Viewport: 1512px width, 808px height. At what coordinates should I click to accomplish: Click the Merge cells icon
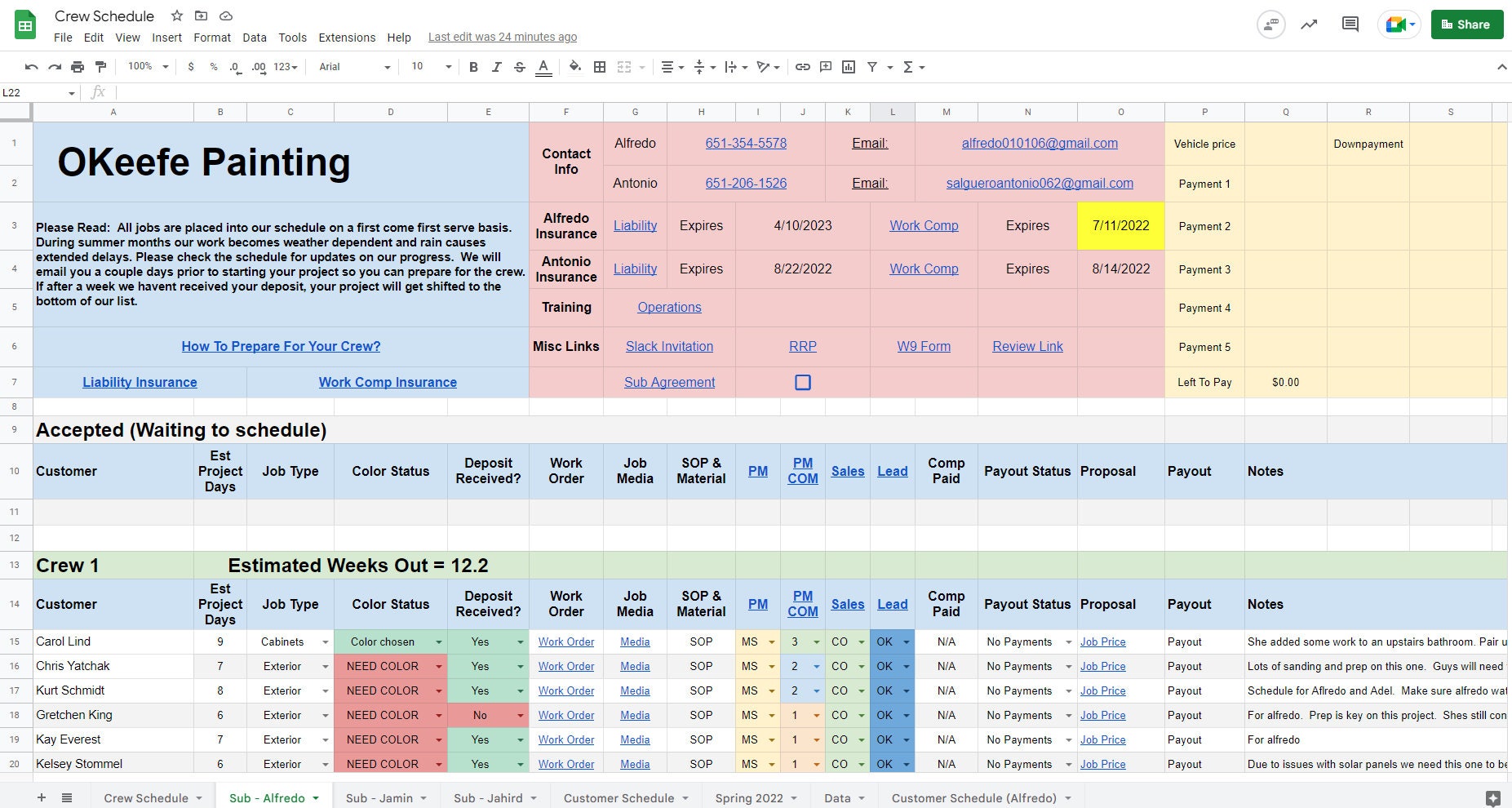(x=624, y=67)
